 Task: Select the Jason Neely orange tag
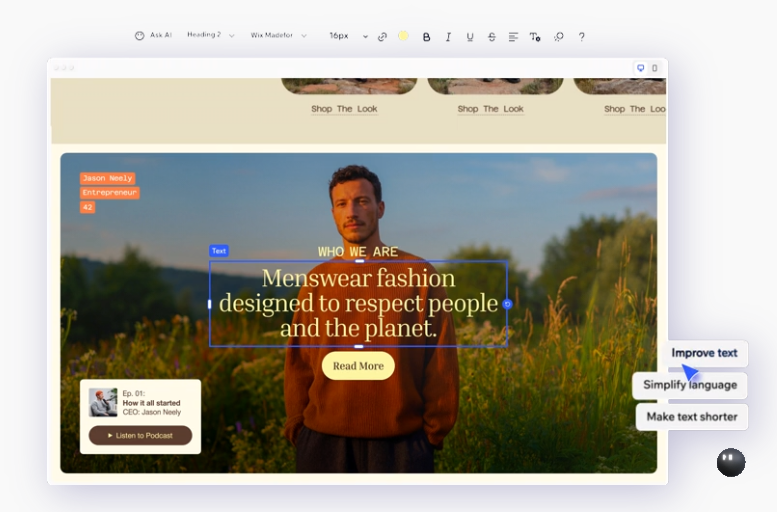pyautogui.click(x=108, y=178)
